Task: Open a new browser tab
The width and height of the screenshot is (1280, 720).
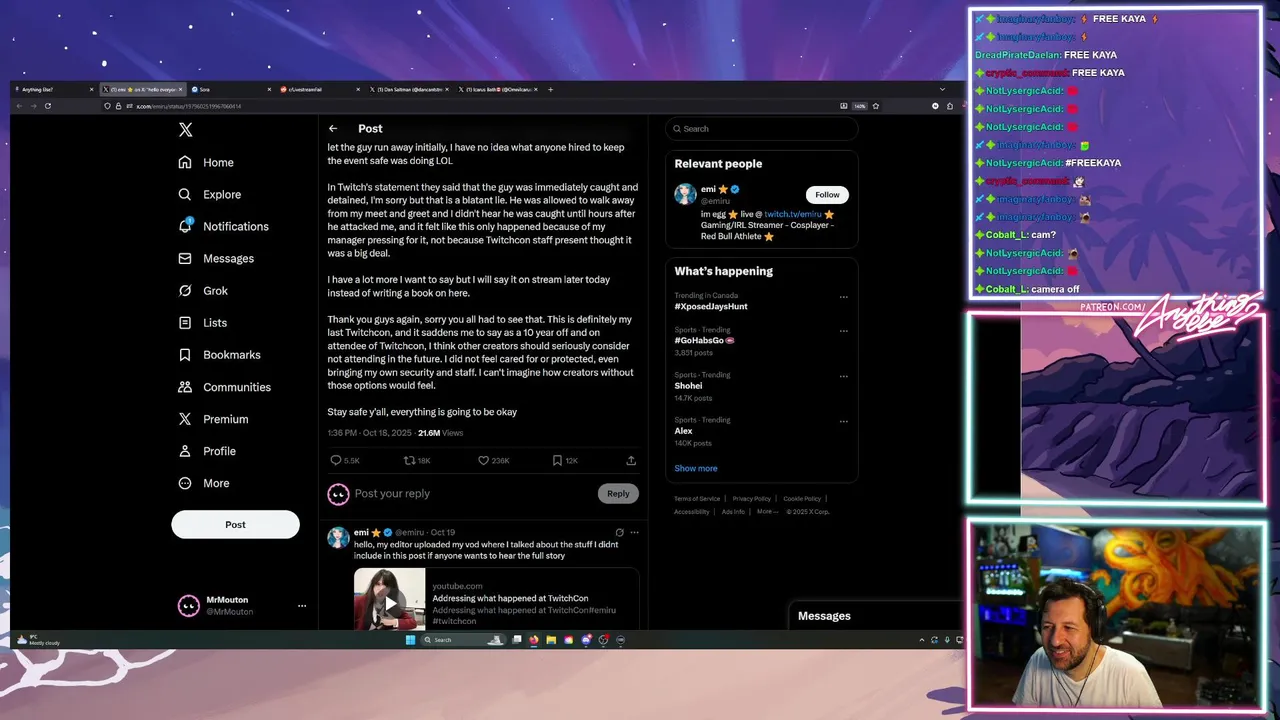Action: click(x=550, y=89)
